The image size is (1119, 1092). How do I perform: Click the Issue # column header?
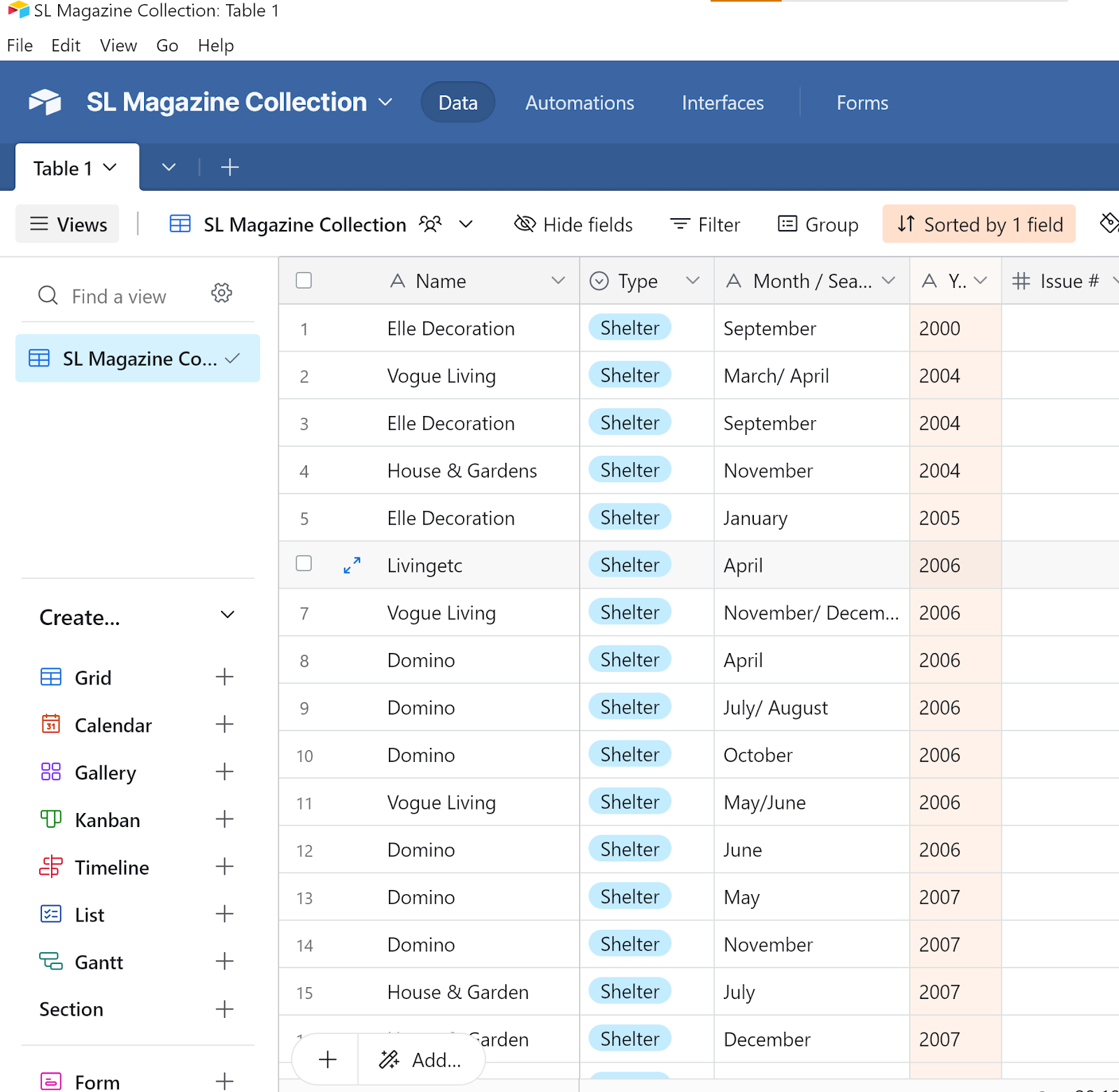1060,281
